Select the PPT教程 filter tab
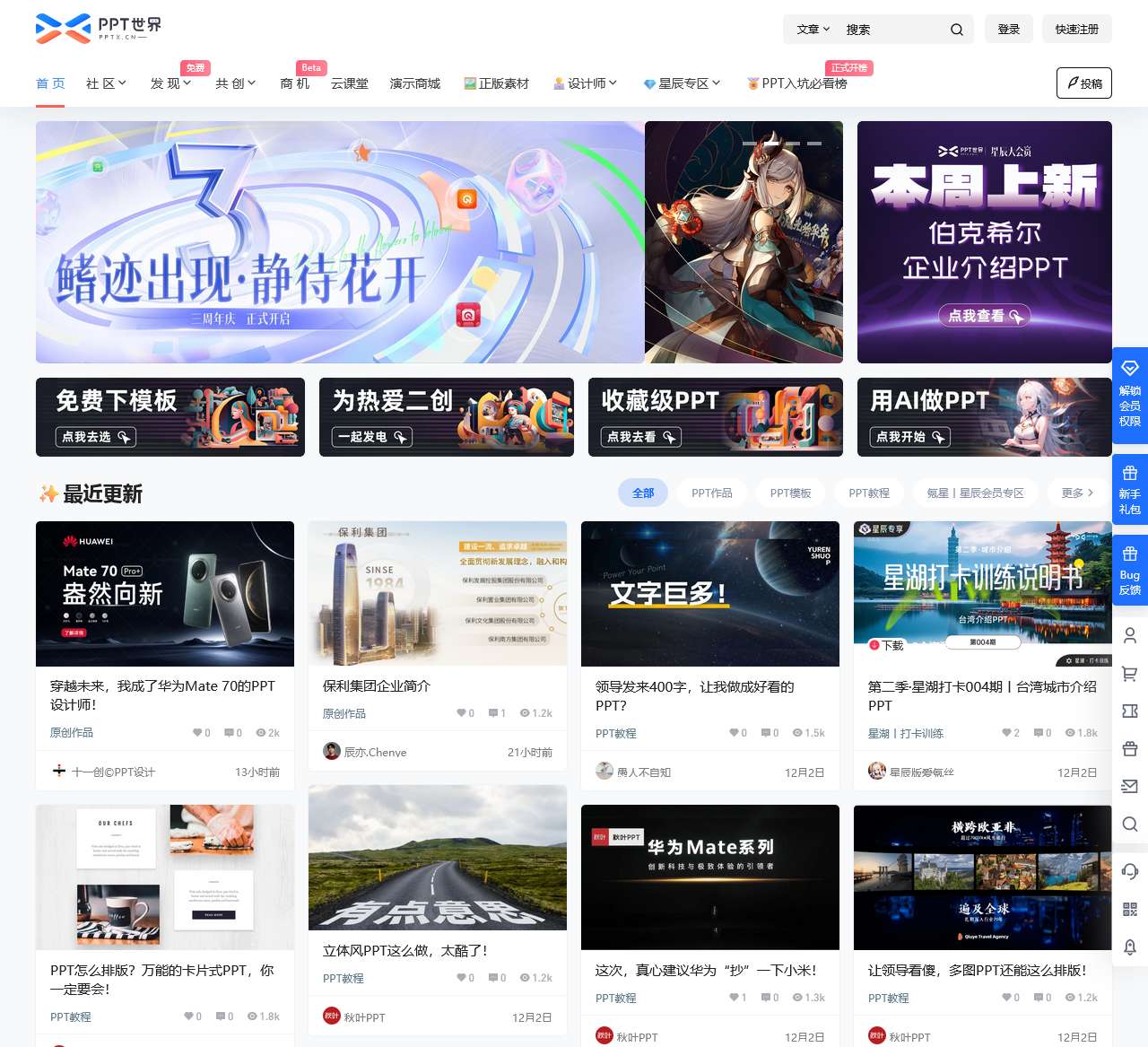The image size is (1148, 1047). [x=869, y=493]
